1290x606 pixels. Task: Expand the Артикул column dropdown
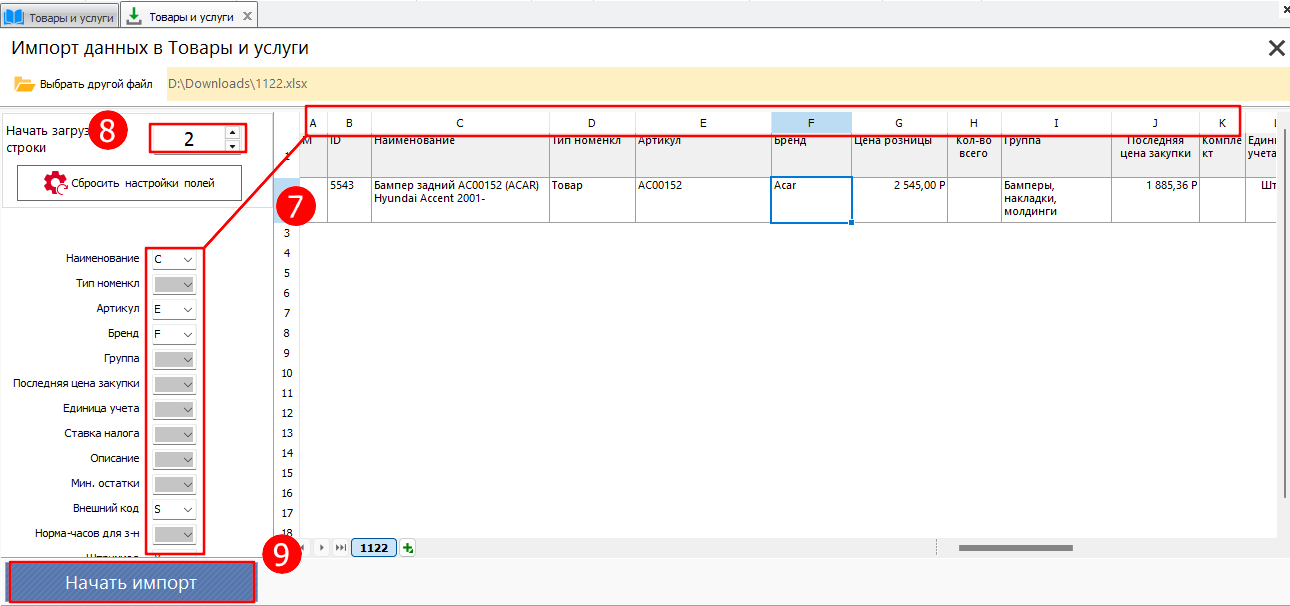[188, 309]
